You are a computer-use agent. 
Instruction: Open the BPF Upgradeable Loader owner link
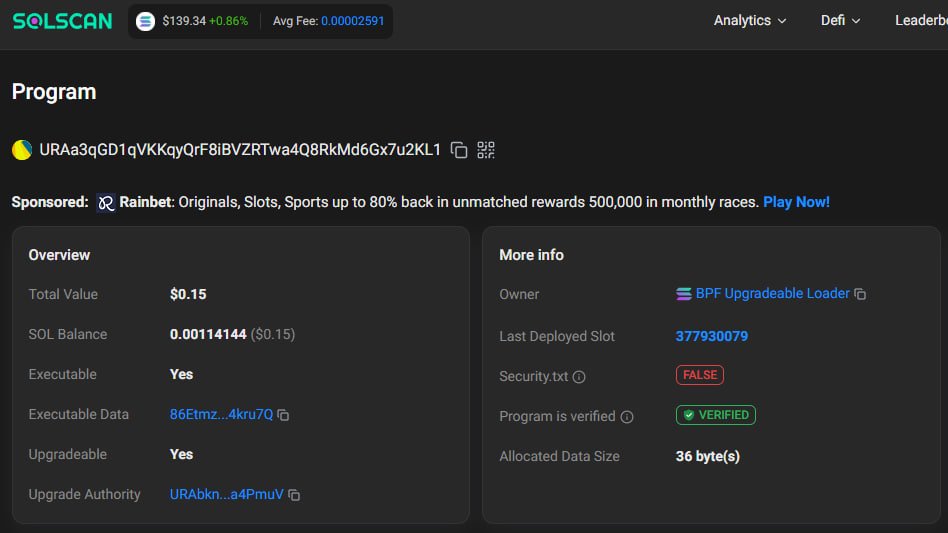[773, 294]
